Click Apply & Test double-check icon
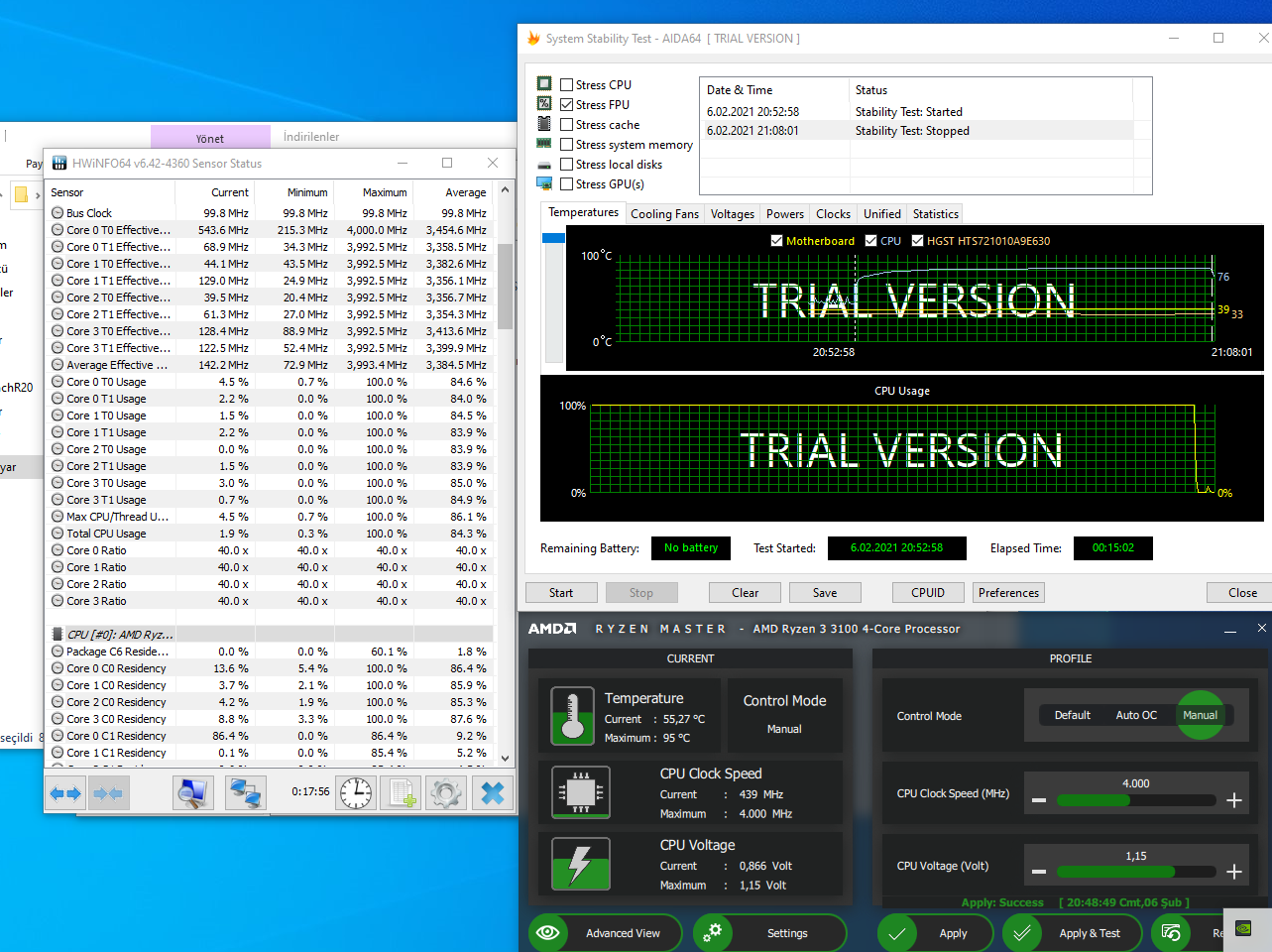The width and height of the screenshot is (1272, 952). (1021, 933)
